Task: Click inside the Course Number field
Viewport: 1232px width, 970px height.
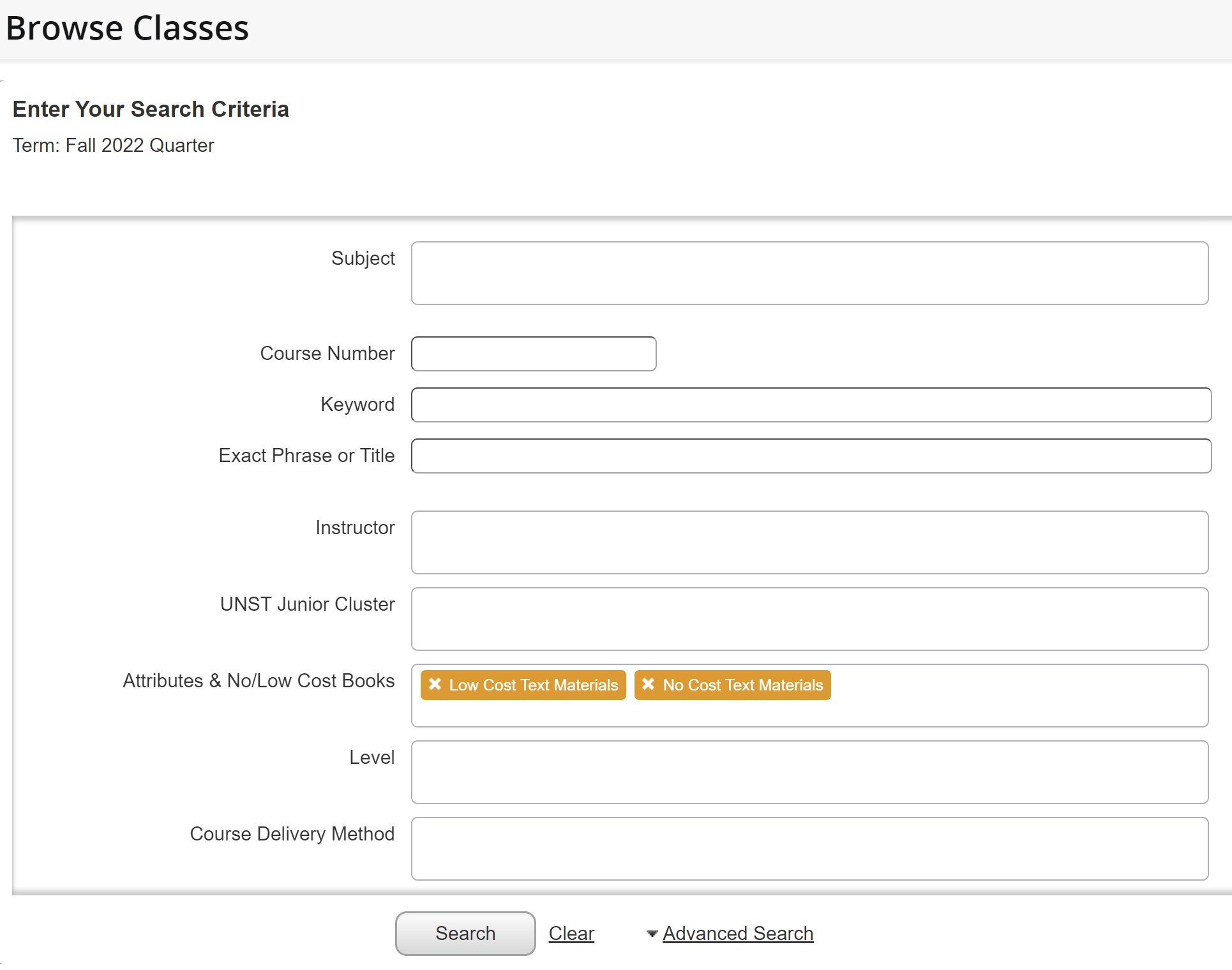Action: click(533, 354)
